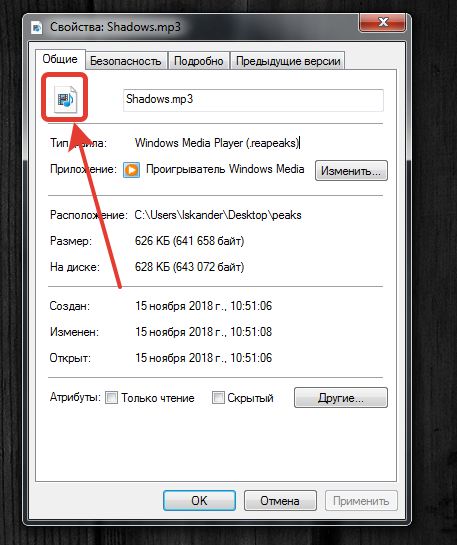Click the Открыт date value
This screenshot has height=545, width=457.
[x=203, y=358]
